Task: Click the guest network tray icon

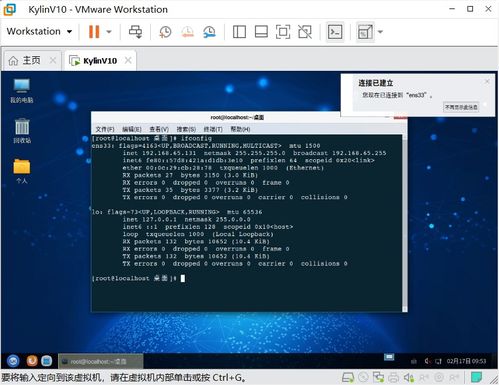Action: [438, 361]
